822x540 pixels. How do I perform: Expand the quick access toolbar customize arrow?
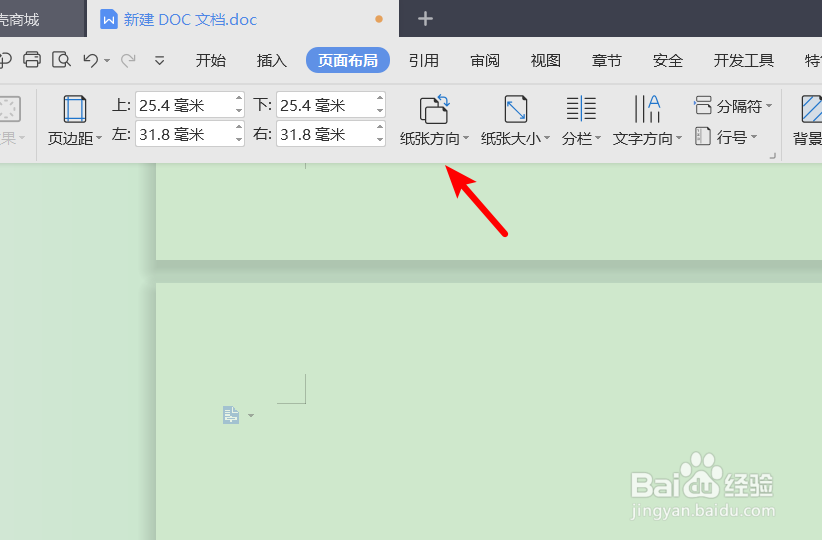click(159, 61)
